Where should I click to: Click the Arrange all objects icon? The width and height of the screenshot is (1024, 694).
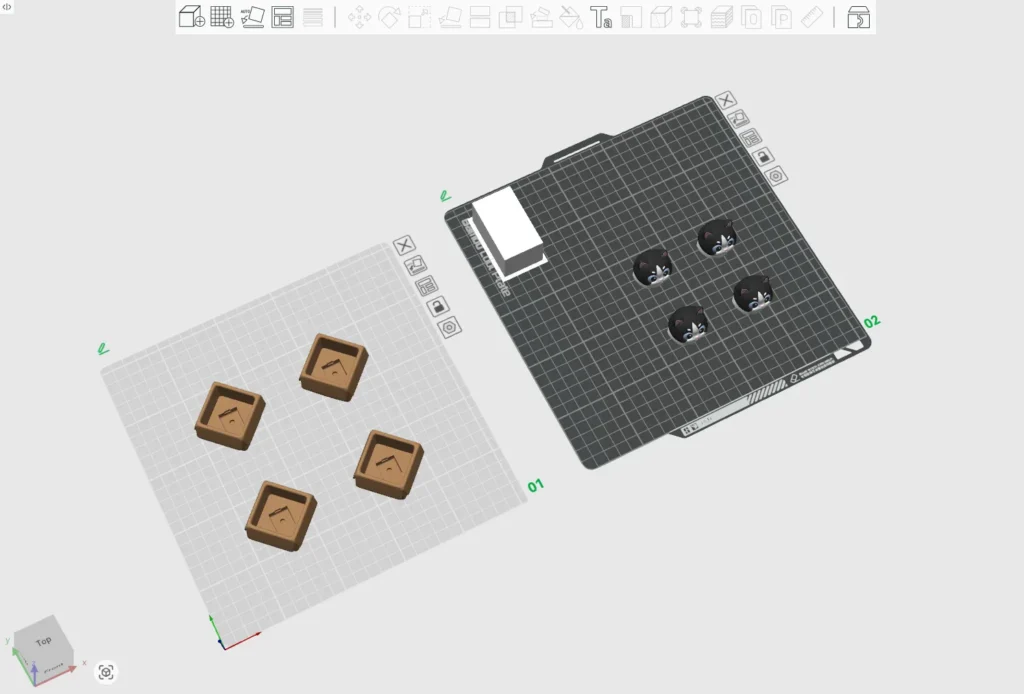pos(283,17)
